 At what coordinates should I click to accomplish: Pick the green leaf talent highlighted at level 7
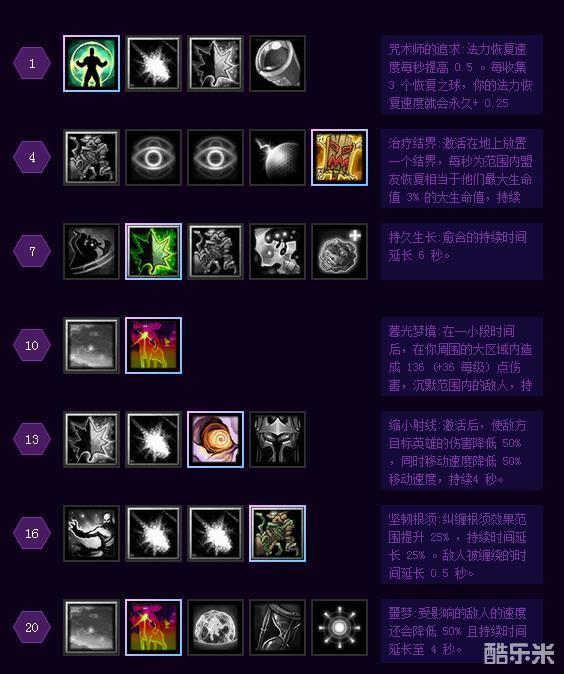(153, 251)
